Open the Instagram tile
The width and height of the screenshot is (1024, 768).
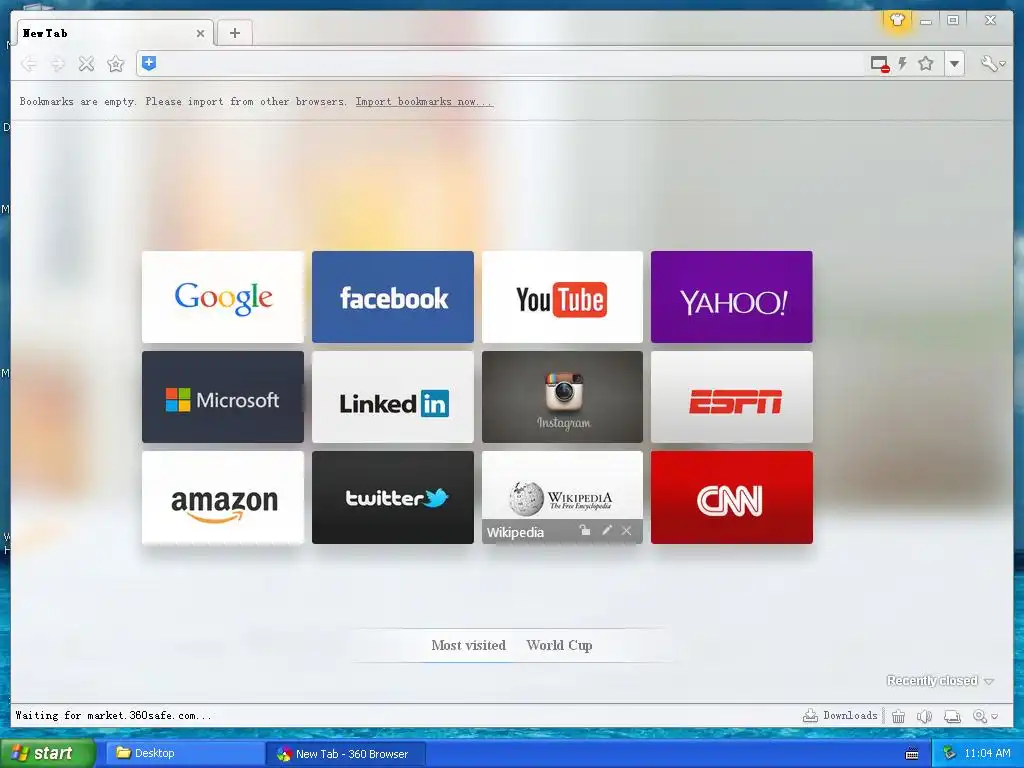point(562,397)
